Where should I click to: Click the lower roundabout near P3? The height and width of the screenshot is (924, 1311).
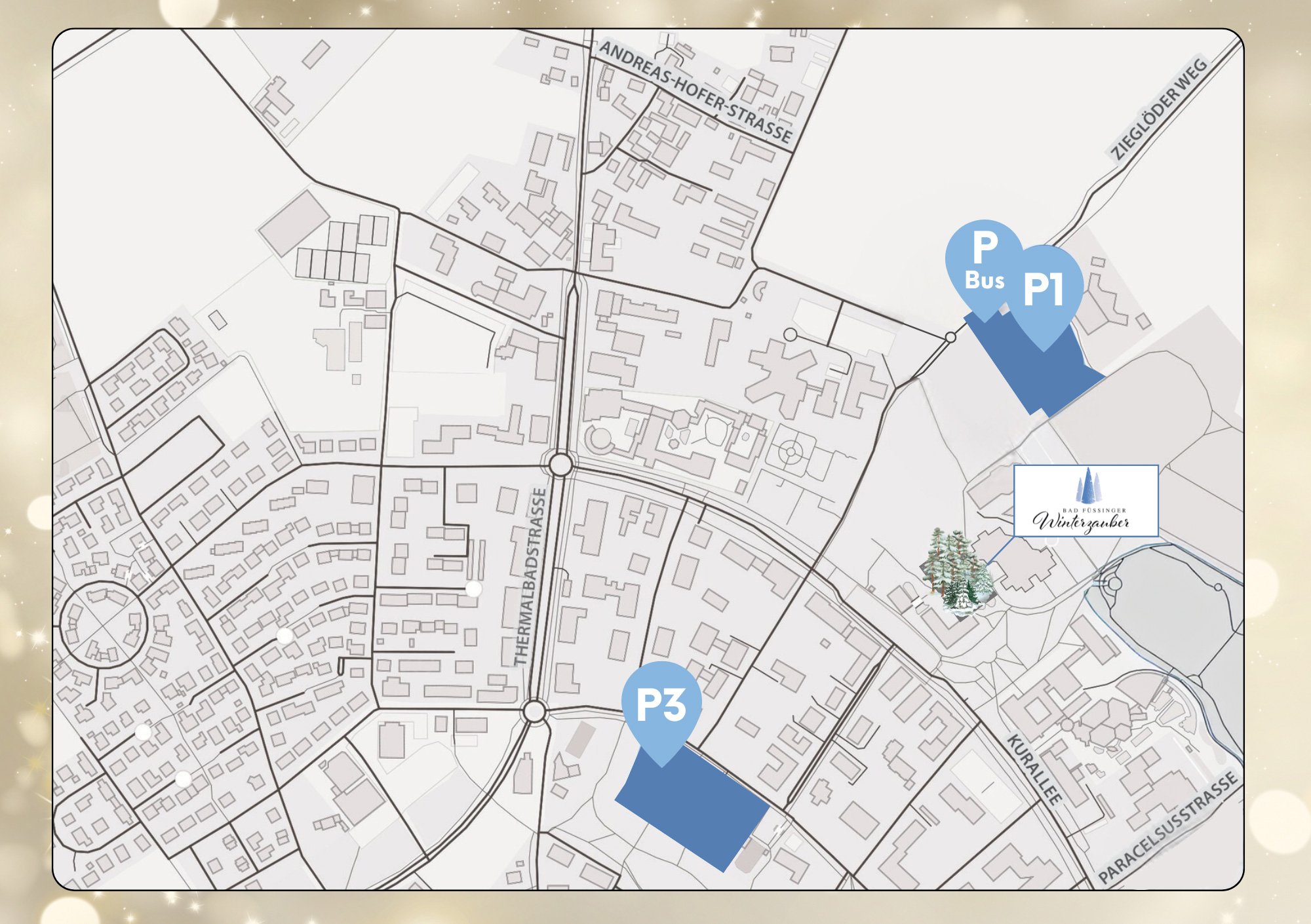(534, 712)
